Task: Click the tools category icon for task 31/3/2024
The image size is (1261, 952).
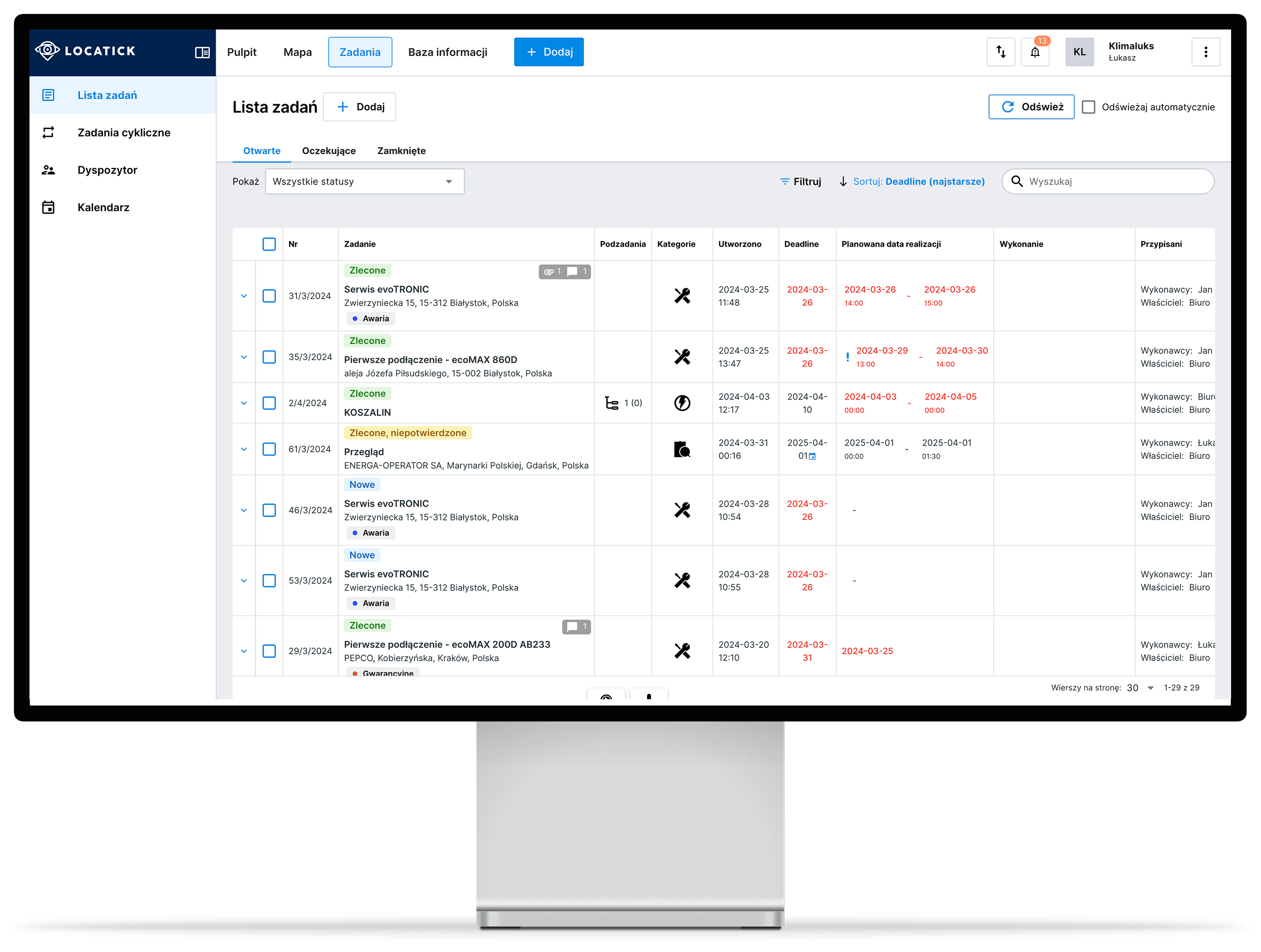Action: click(682, 296)
